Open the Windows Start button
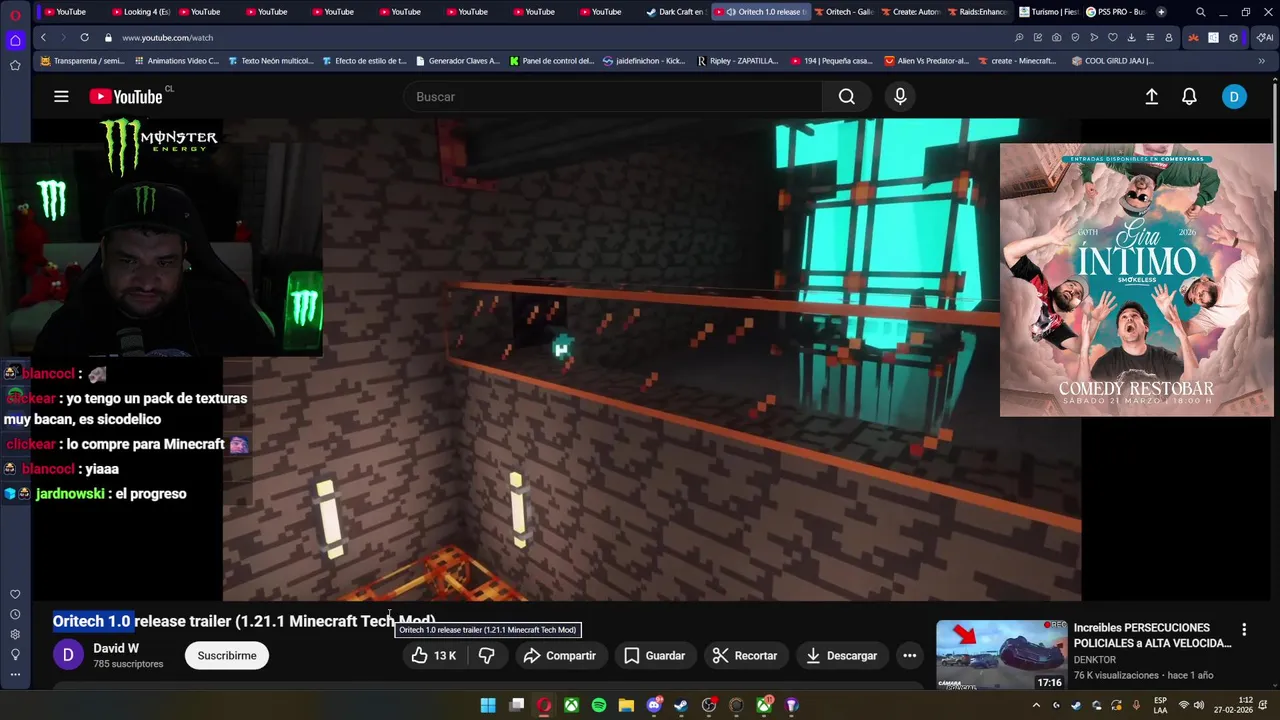This screenshot has height=720, width=1280. pyautogui.click(x=488, y=705)
